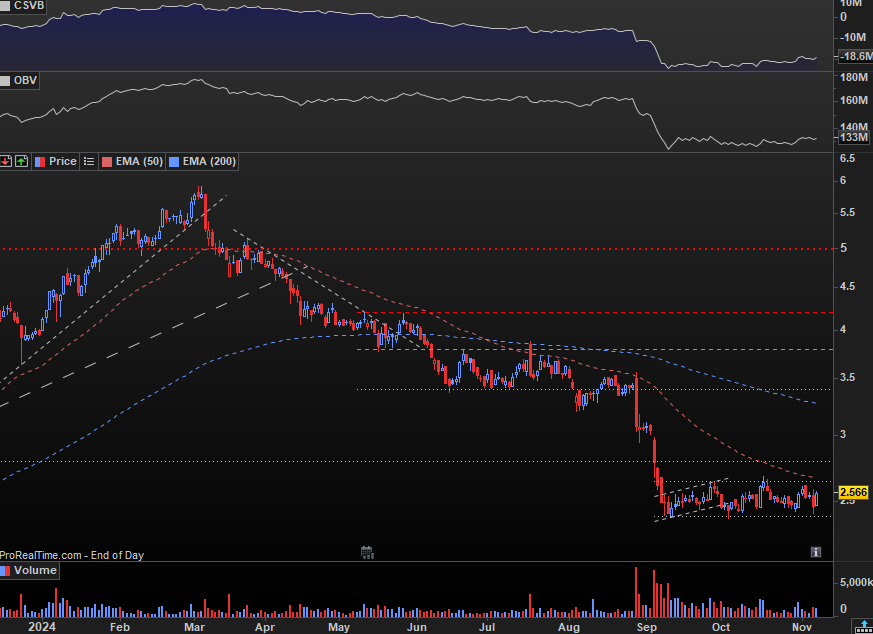Click the EMA (50) red color swatch
The height and width of the screenshot is (634, 873).
(107, 162)
